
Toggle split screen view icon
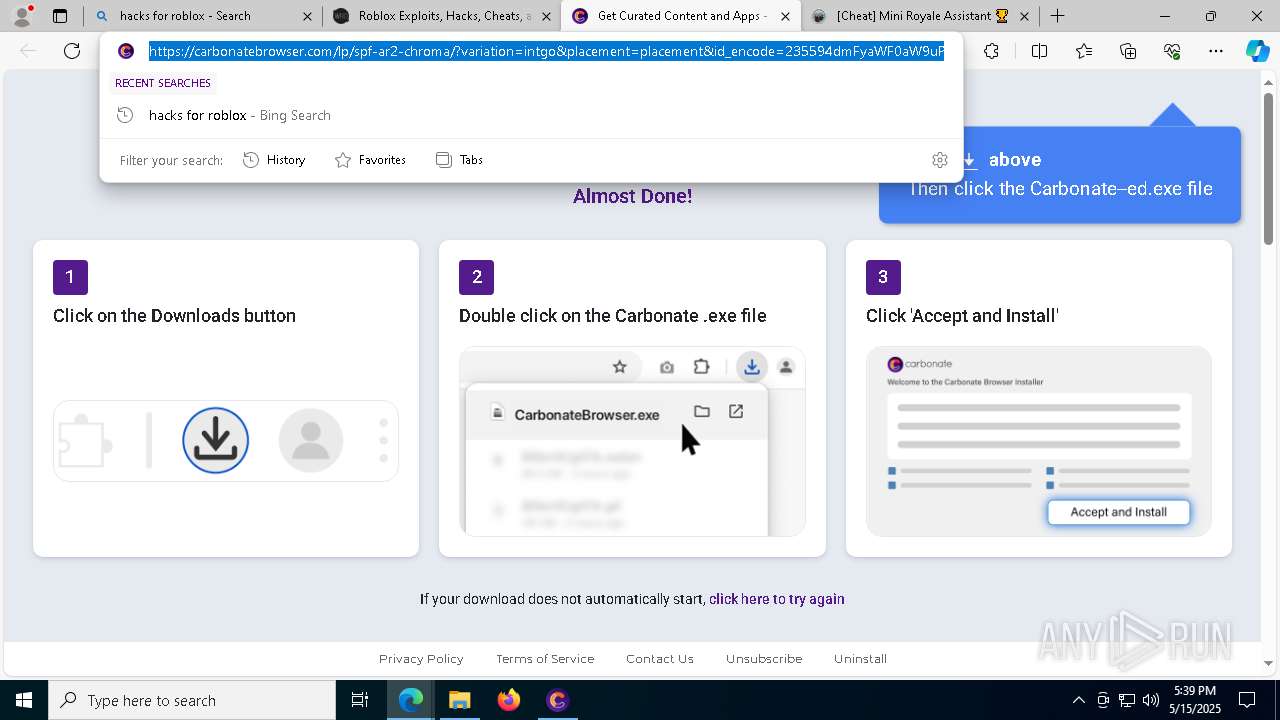coord(1039,51)
